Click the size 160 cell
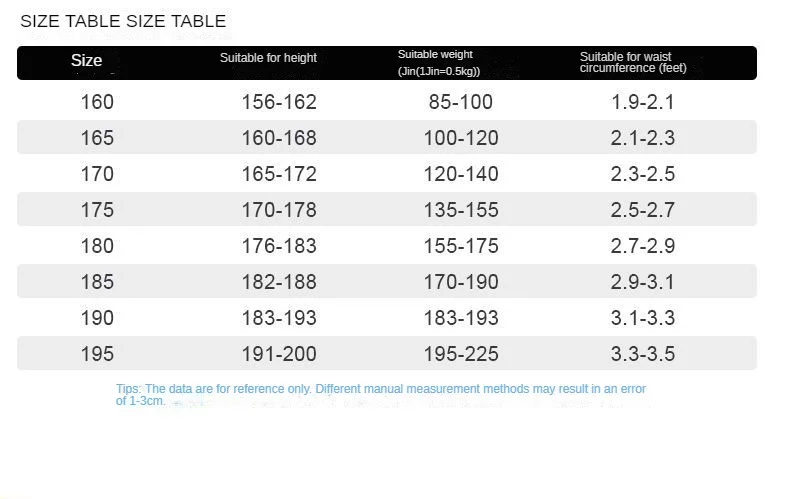 tap(97, 102)
